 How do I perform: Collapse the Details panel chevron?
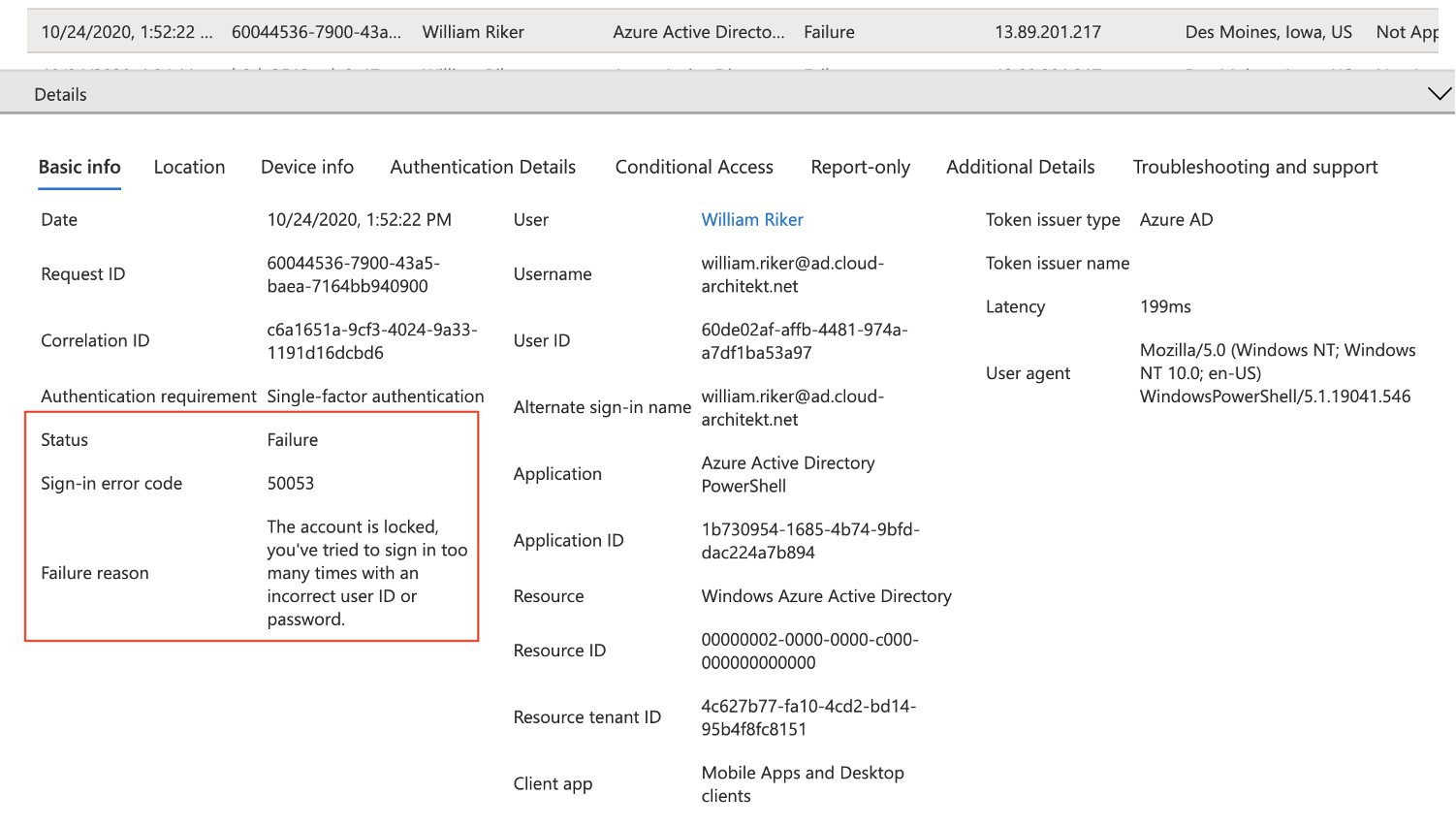click(1440, 94)
